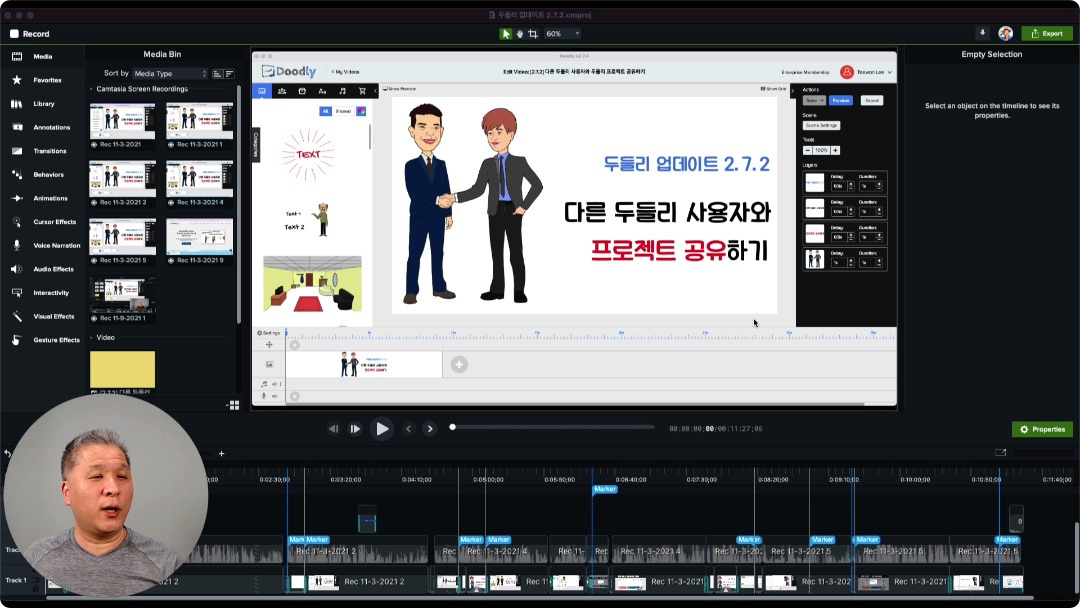Open the 60% canvas zoom dropdown
The width and height of the screenshot is (1080, 608).
pos(563,34)
